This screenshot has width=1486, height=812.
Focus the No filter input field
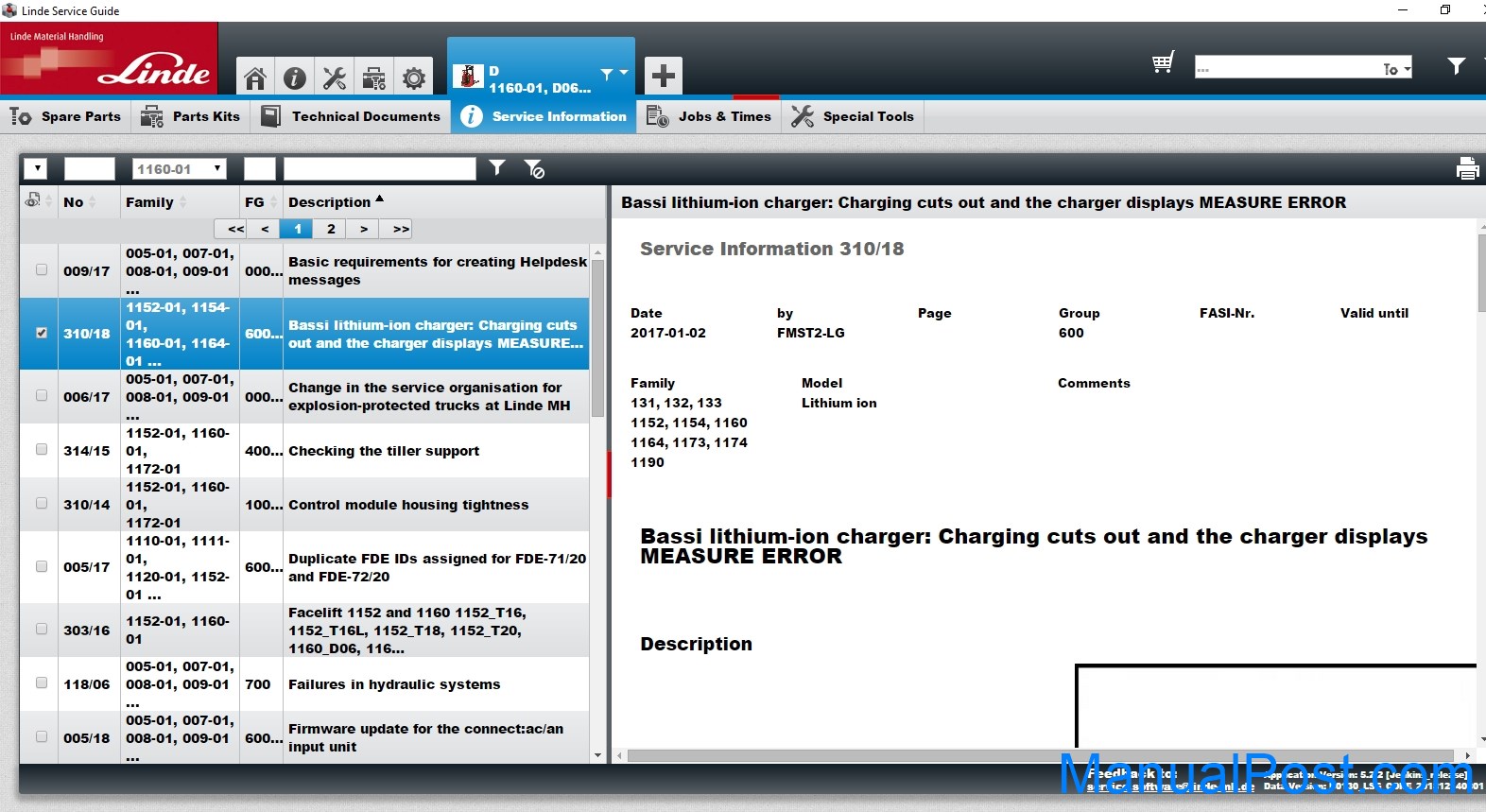coord(89,168)
